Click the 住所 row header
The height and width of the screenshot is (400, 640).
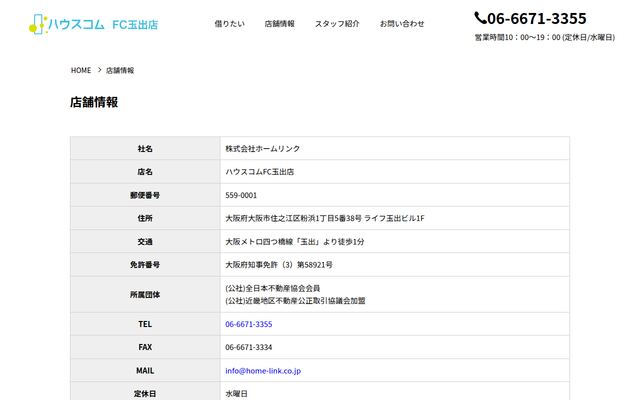click(x=145, y=218)
